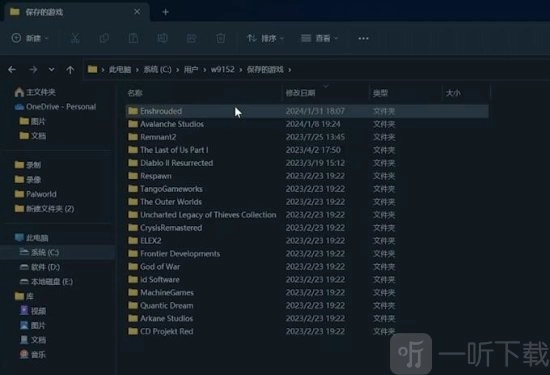550x375 pixels.
Task: Open recent locations chevron beside forward arrow
Action: tap(52, 69)
